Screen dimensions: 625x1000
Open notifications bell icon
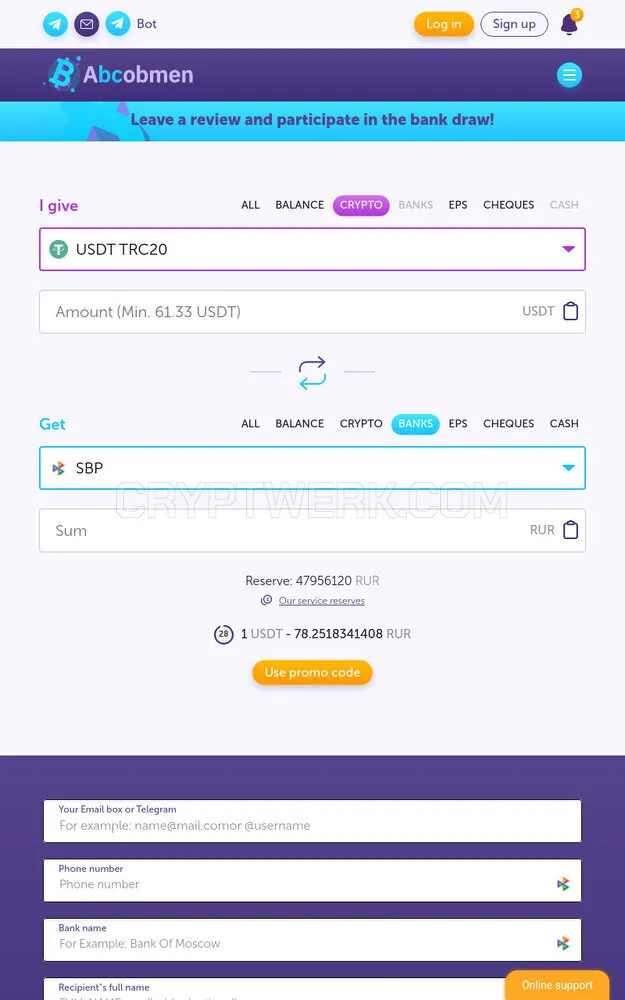pos(569,24)
